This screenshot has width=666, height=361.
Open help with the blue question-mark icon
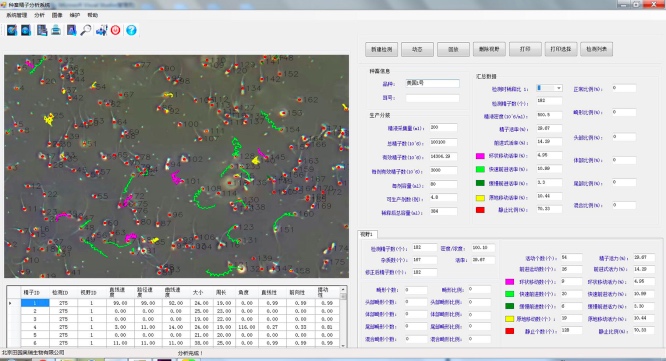132,30
